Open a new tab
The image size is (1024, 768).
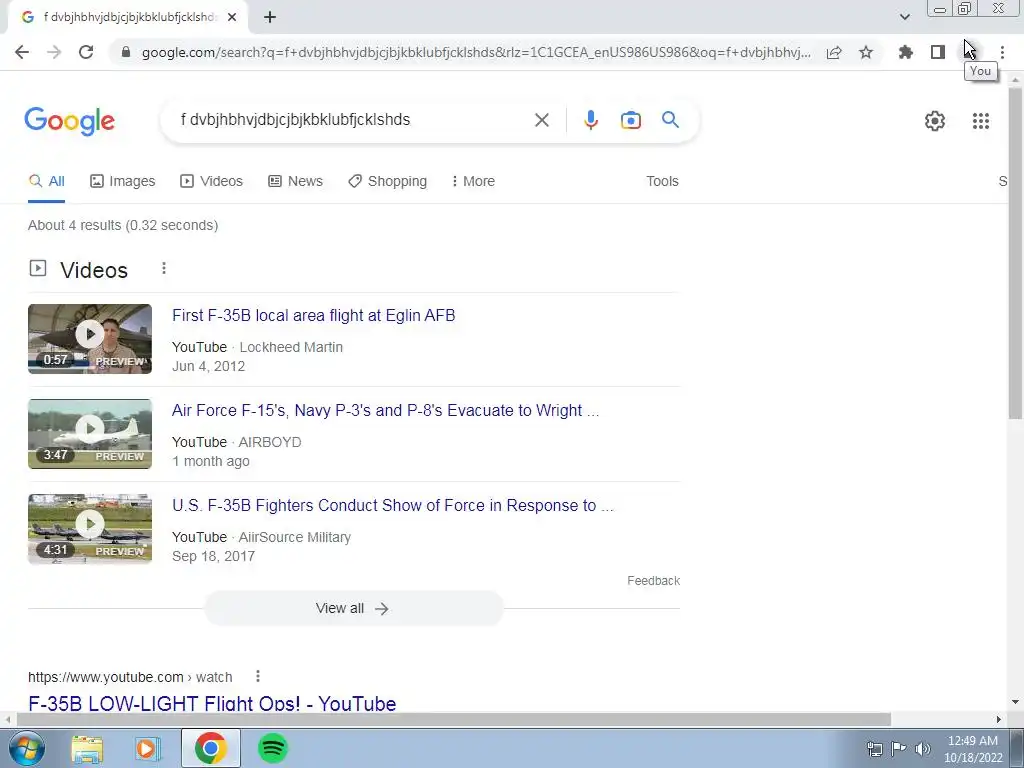click(x=270, y=17)
